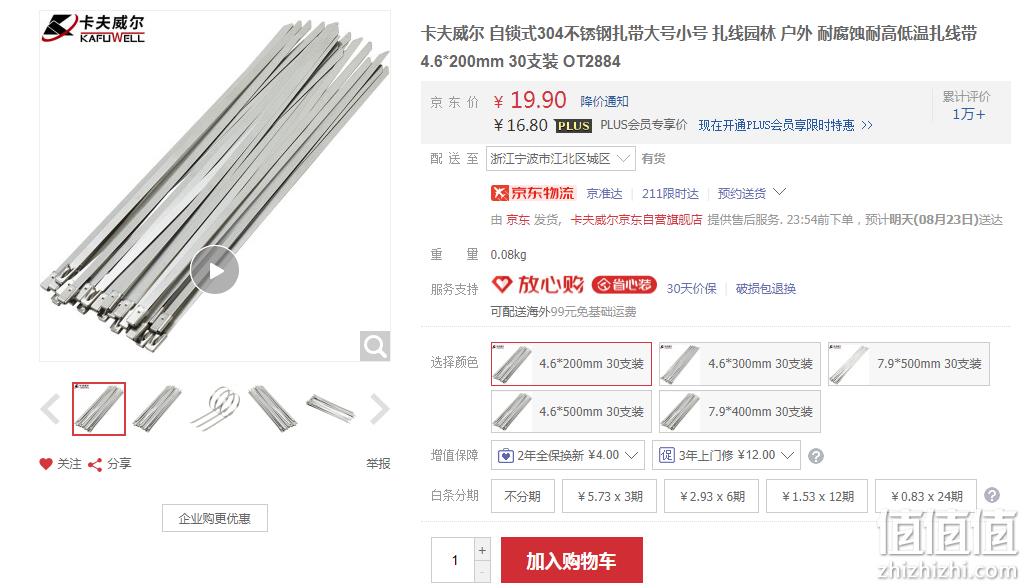This screenshot has width=1027, height=588.
Task: Choose 不分期 installment option
Action: (523, 496)
